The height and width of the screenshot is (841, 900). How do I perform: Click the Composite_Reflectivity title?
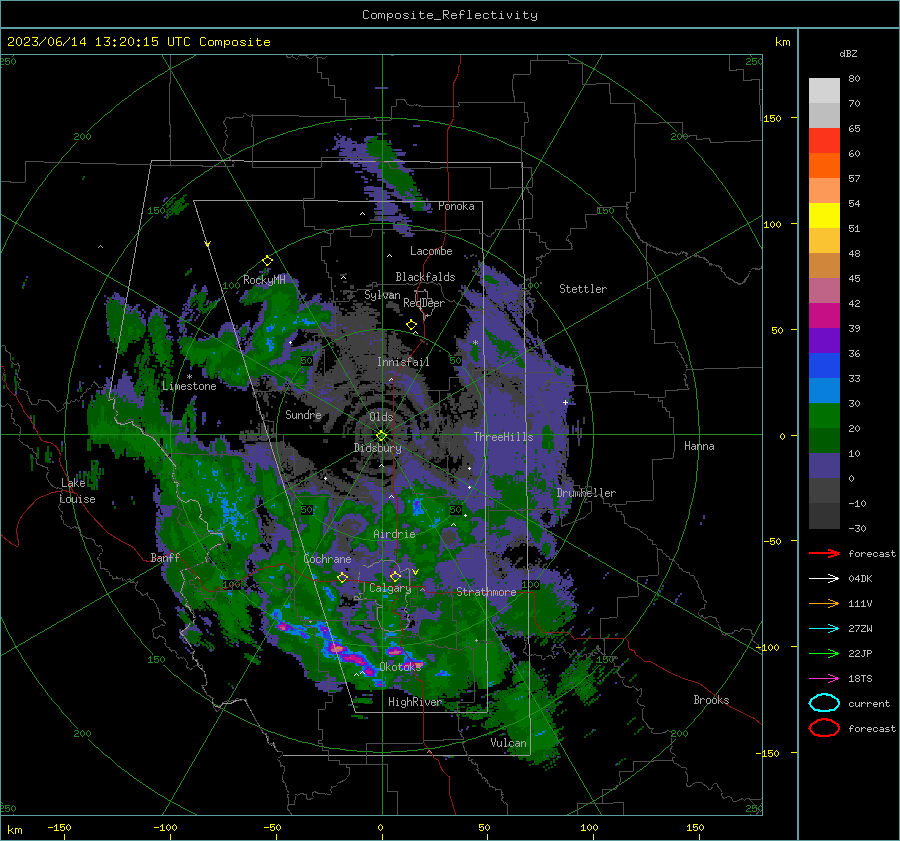449,15
